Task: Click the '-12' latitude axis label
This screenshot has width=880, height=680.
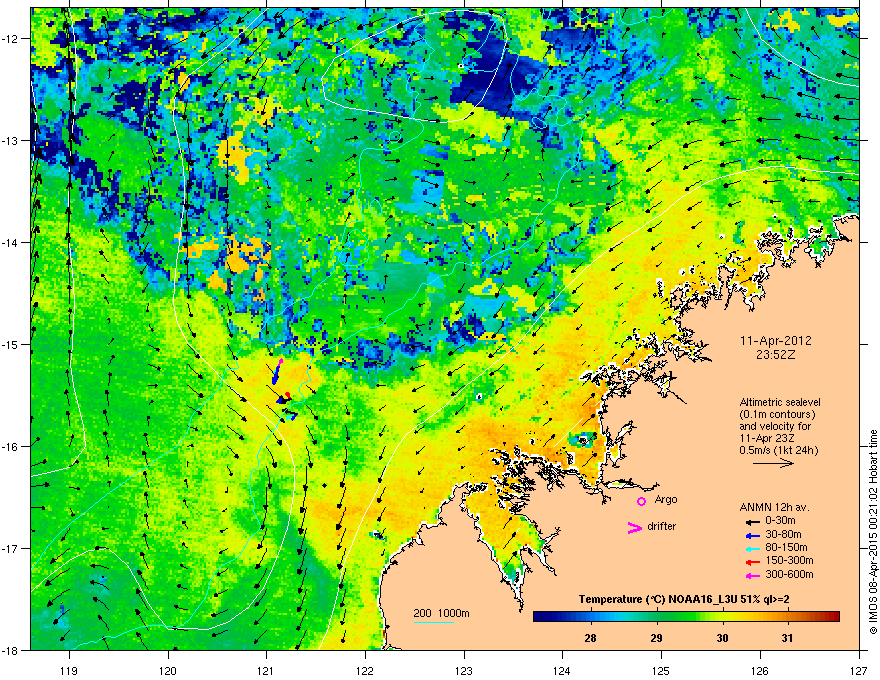Action: pos(10,39)
